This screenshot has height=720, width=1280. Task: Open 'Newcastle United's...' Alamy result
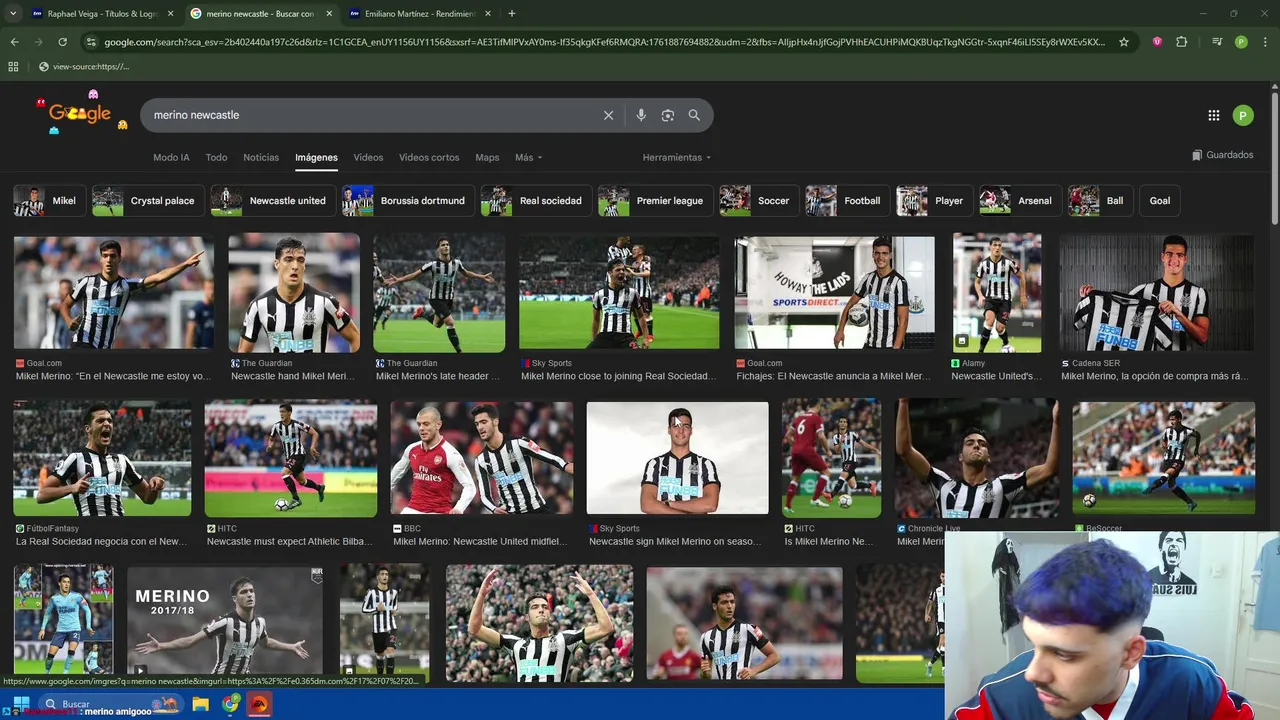coord(996,376)
